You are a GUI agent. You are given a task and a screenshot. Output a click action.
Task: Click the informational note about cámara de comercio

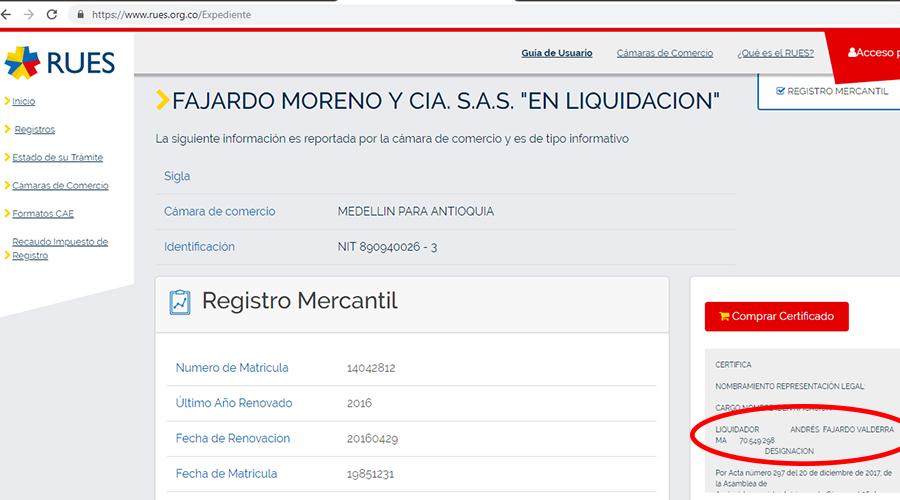(x=392, y=139)
